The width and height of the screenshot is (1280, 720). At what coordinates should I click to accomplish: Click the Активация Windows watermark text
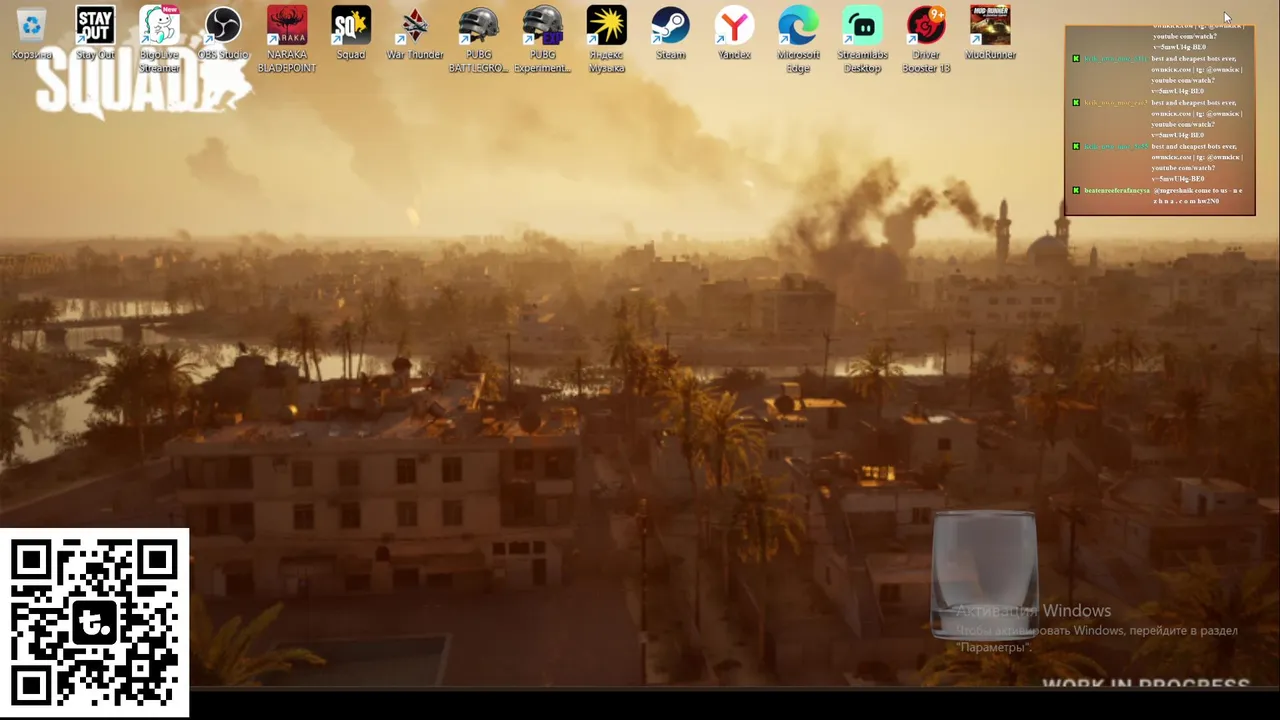point(1033,611)
